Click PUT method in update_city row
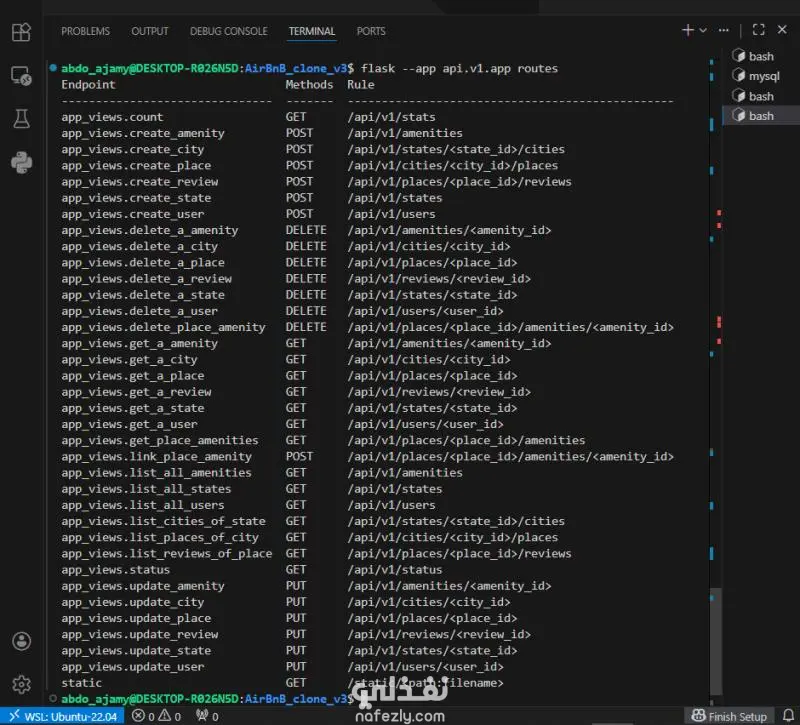Viewport: 800px width, 725px height. pyautogui.click(x=295, y=603)
